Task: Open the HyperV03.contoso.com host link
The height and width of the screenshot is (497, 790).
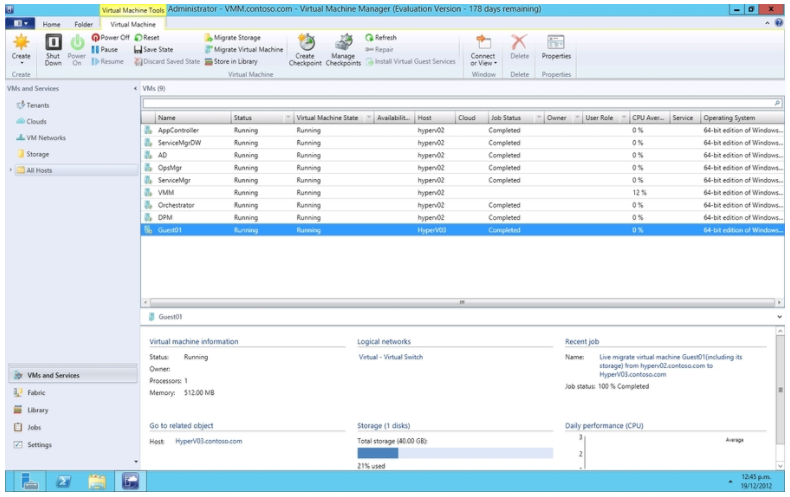Action: click(x=209, y=441)
